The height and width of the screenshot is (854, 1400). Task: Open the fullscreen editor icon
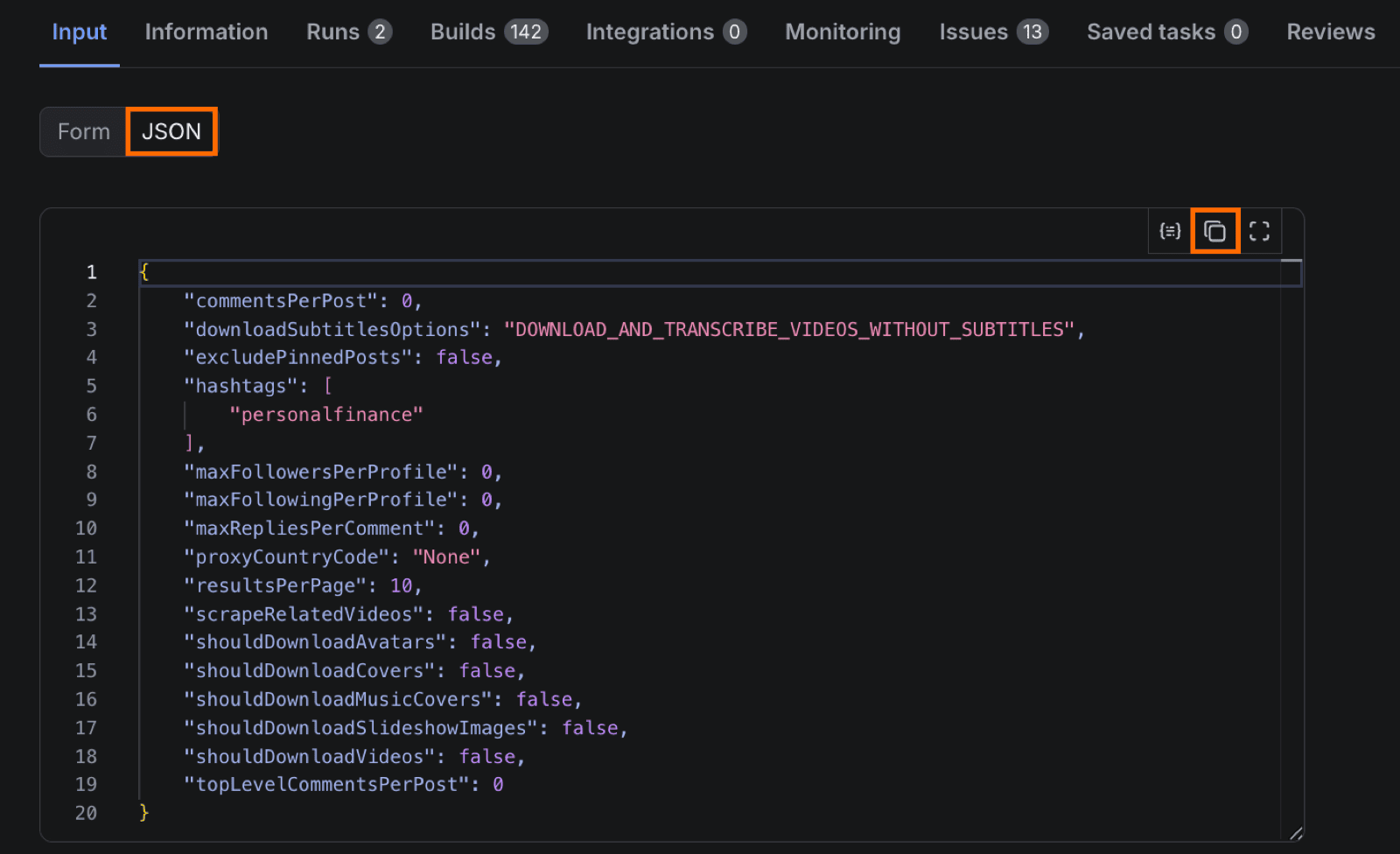click(x=1259, y=231)
